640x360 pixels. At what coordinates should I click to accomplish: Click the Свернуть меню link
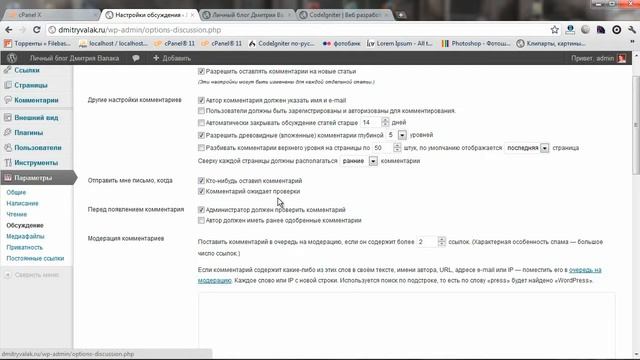[37, 275]
